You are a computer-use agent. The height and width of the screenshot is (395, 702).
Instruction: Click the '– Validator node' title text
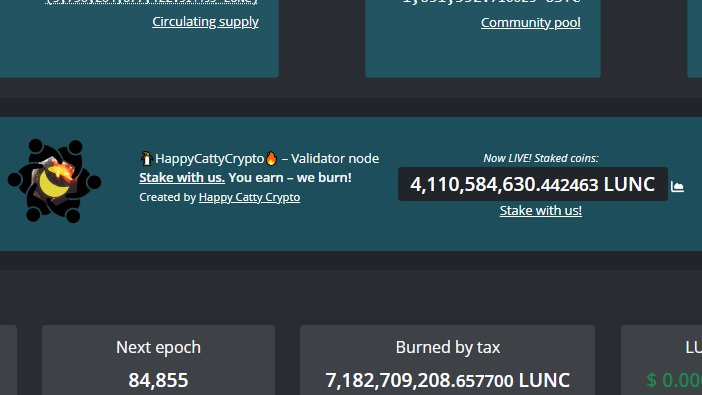coord(330,158)
